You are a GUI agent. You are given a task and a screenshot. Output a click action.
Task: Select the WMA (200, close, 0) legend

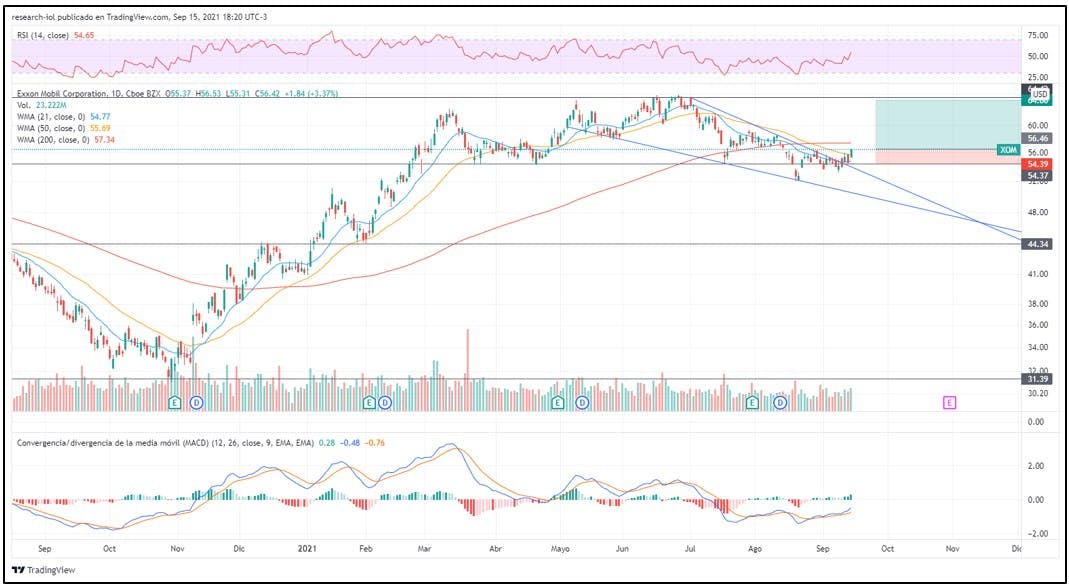point(52,139)
